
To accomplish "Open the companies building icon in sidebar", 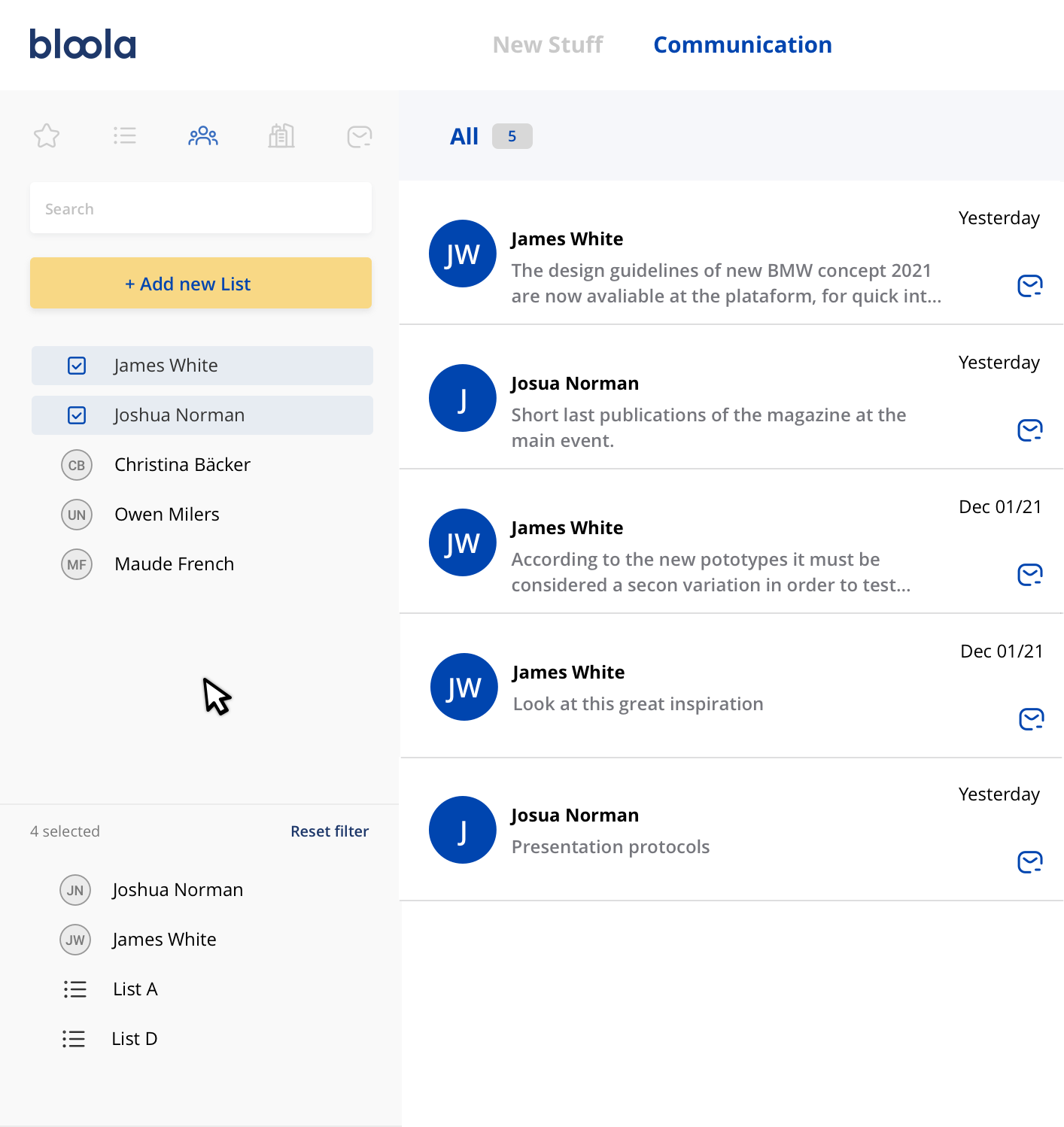I will [x=281, y=136].
